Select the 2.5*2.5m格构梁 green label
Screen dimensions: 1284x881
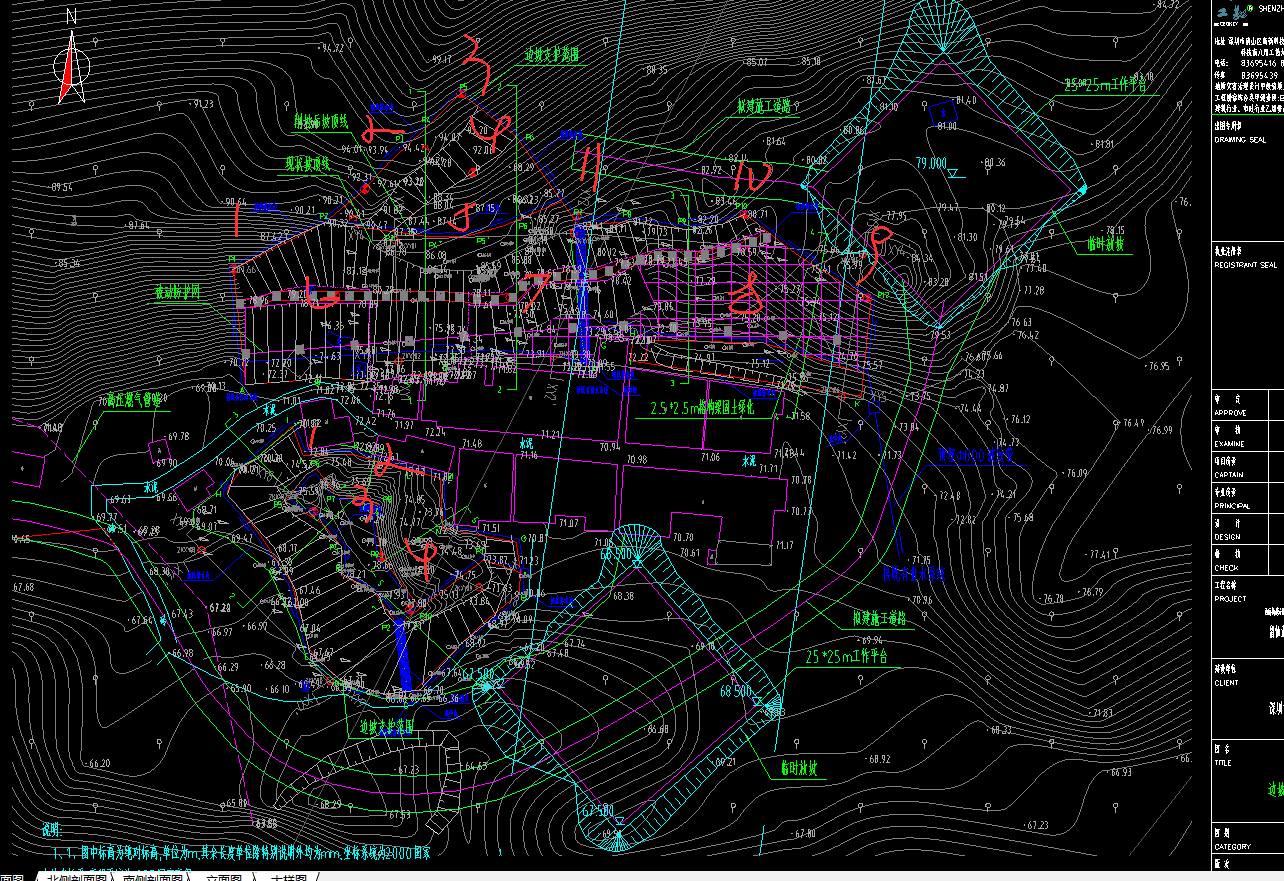702,408
